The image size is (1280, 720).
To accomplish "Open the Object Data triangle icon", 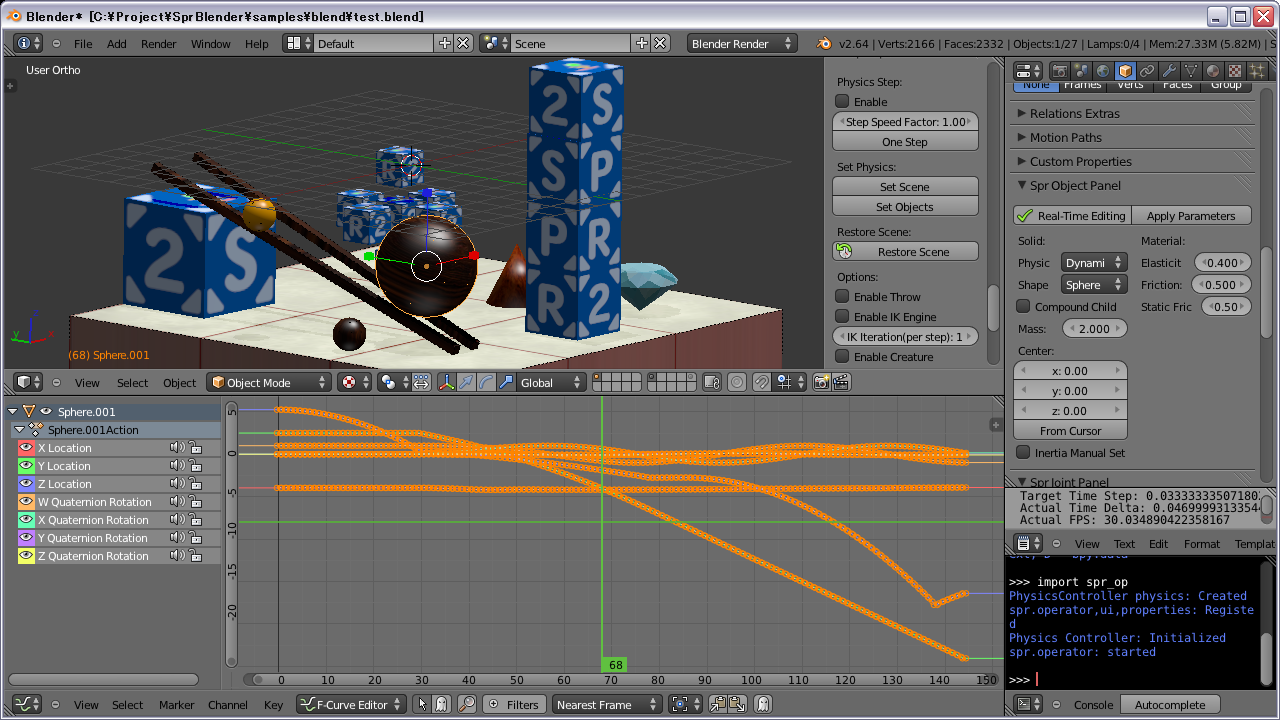I will pyautogui.click(x=1191, y=71).
